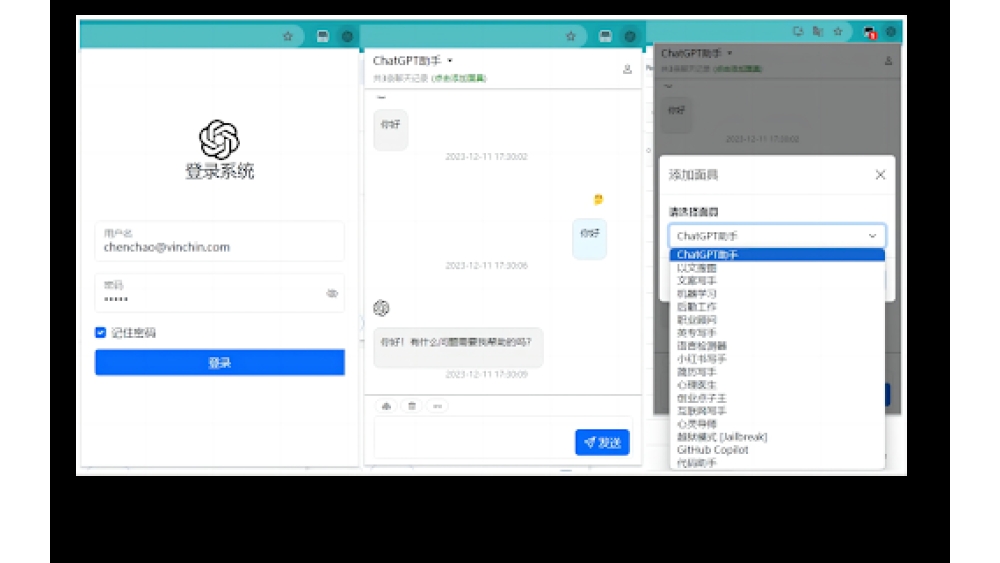Click extension round icon in login window toolbar
The height and width of the screenshot is (563, 1000).
point(347,36)
